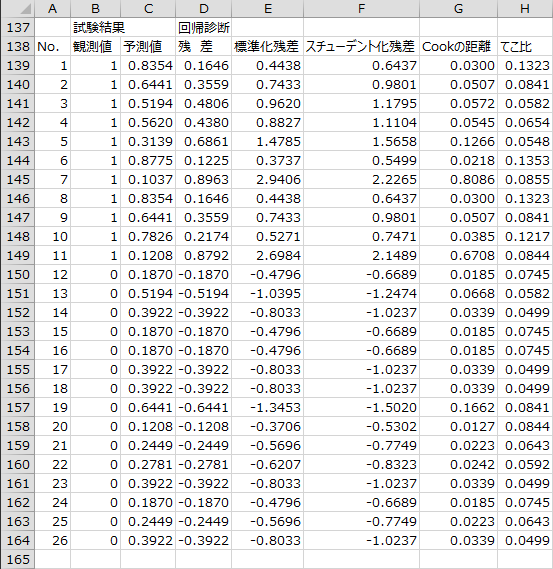Click the 残 差 header cell

point(204,46)
